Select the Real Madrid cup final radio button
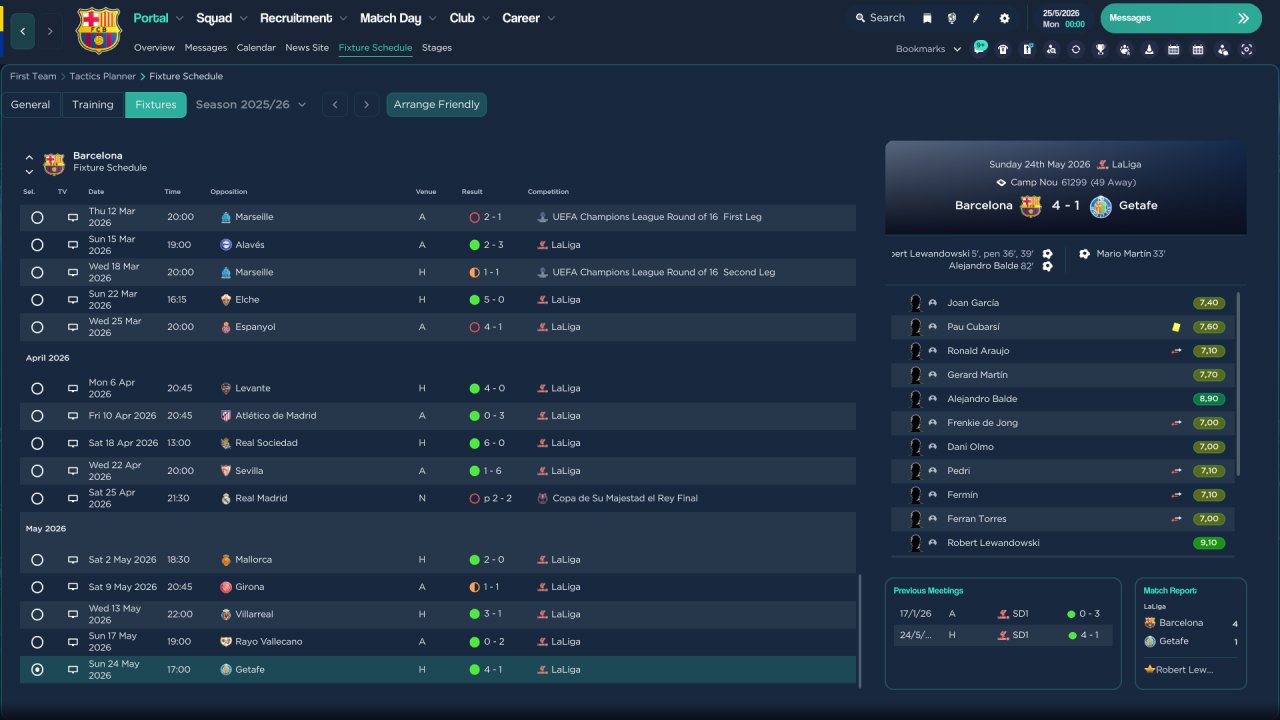The image size is (1280, 720). 37,498
